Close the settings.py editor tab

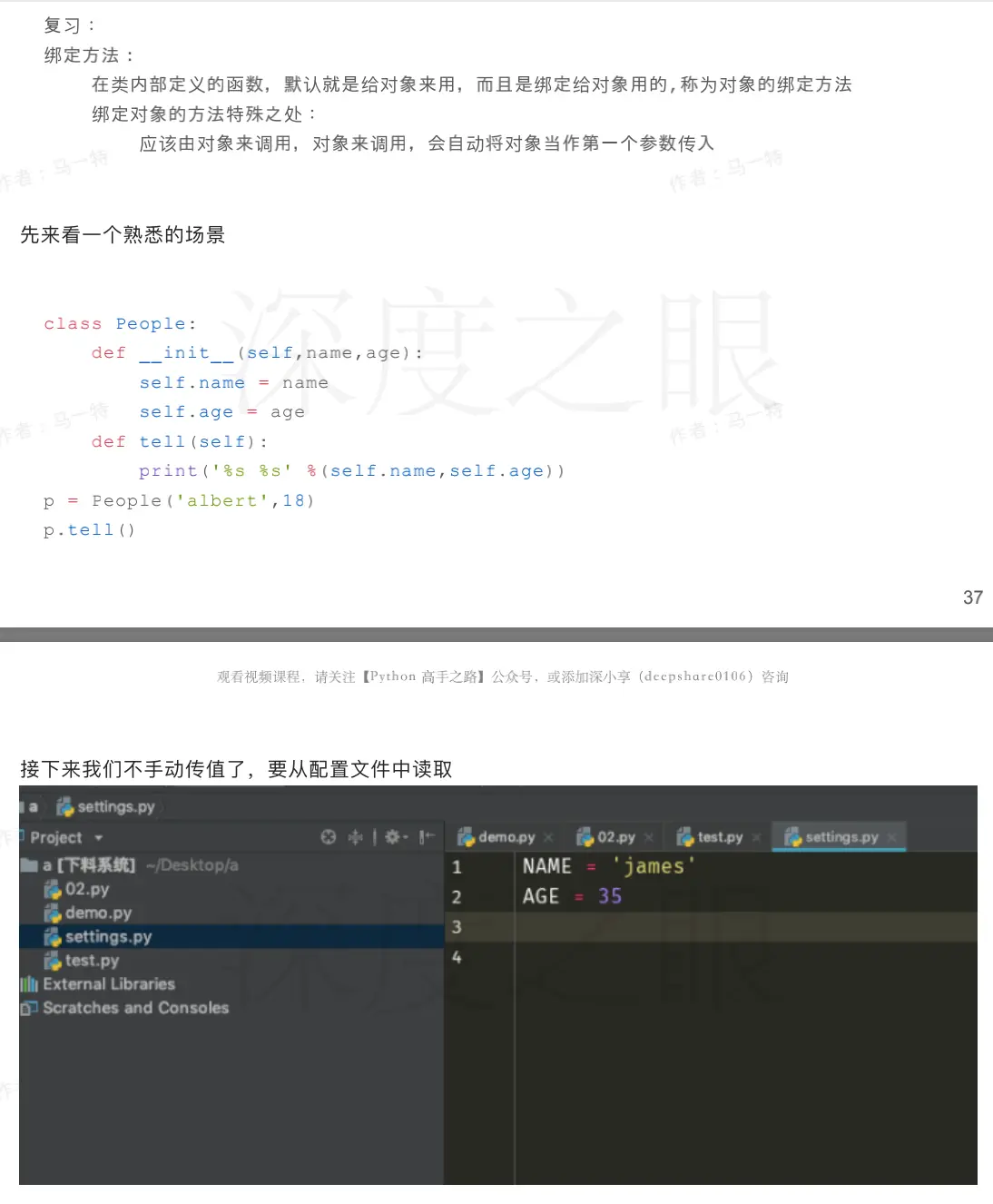coord(892,838)
